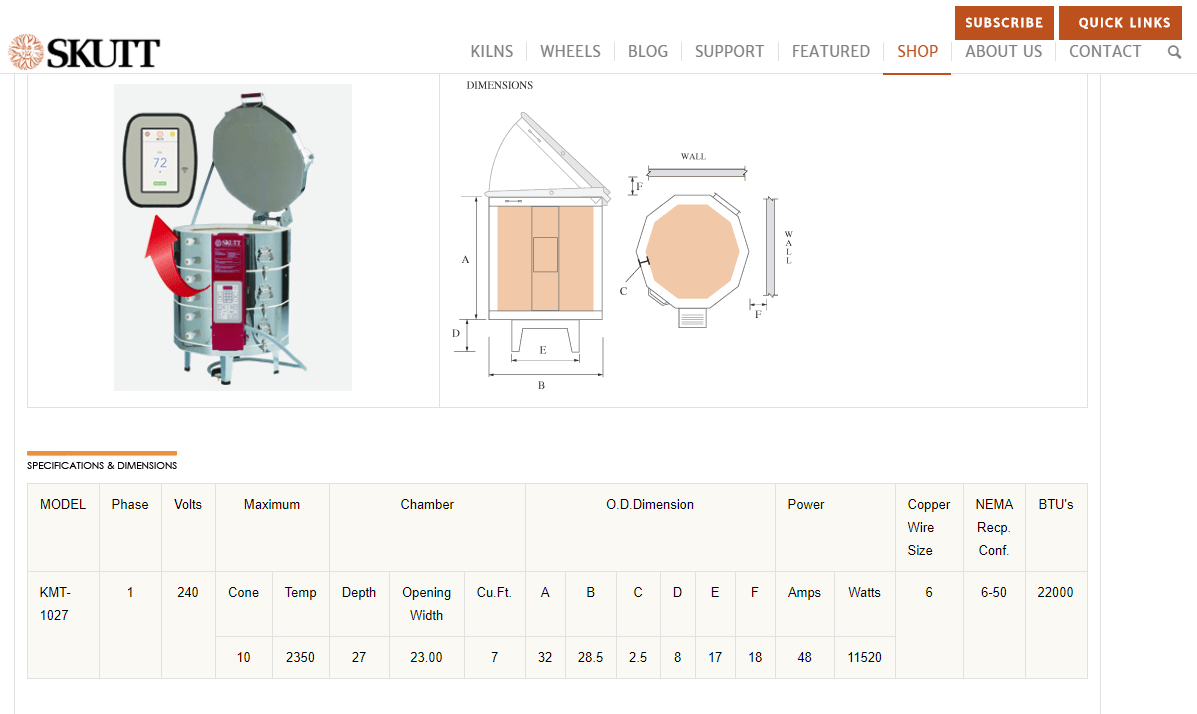Click the 2.5 dimension value
Screen dimensions: 1197x714
click(637, 657)
